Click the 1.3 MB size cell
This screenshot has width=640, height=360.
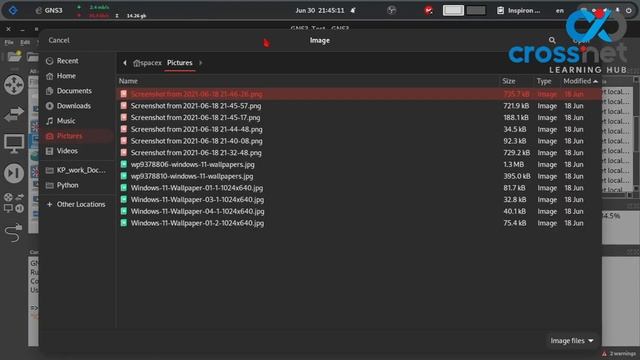[x=513, y=164]
